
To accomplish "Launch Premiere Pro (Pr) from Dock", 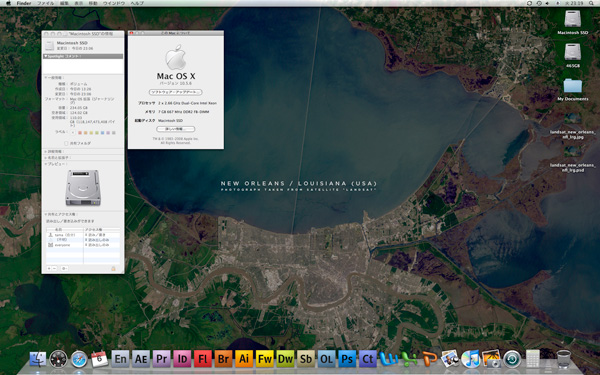I will click(x=161, y=359).
